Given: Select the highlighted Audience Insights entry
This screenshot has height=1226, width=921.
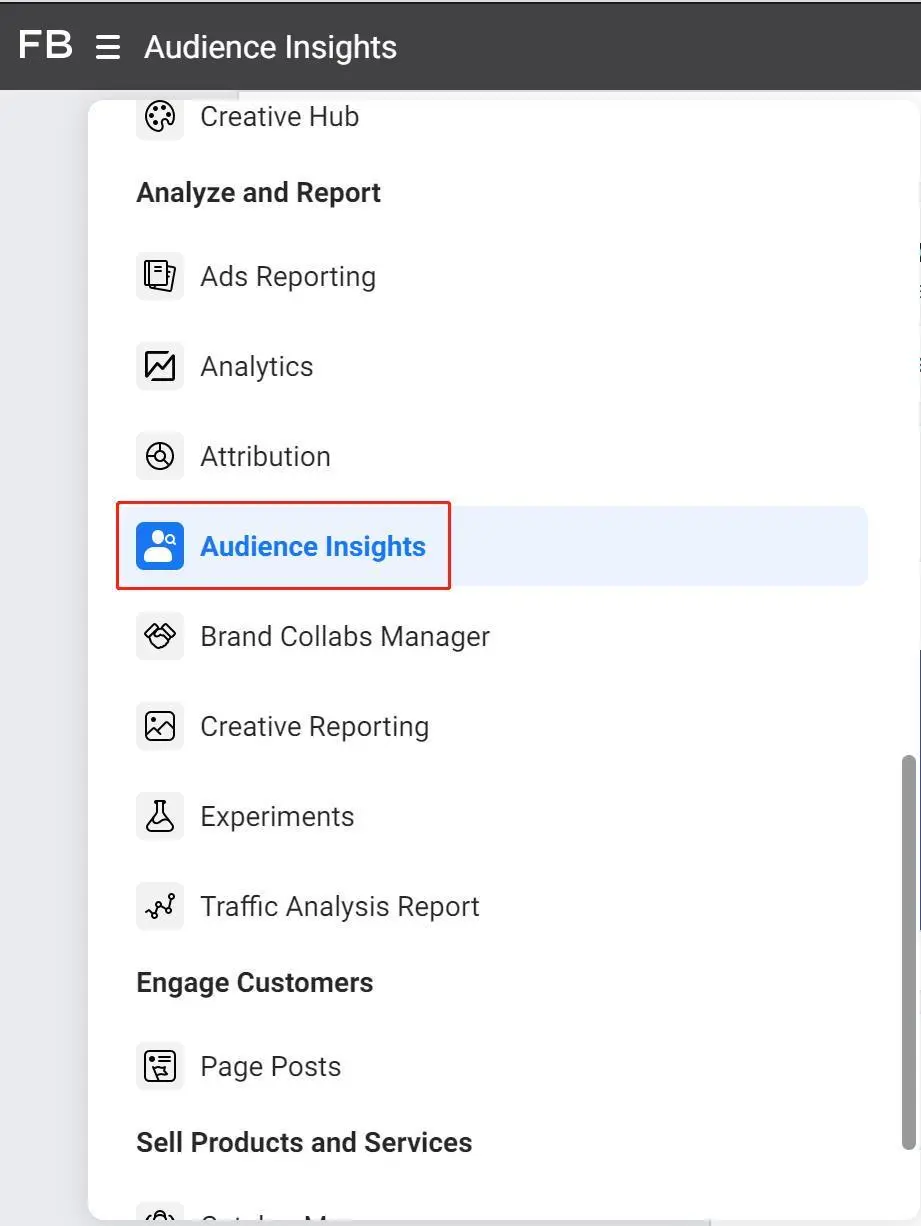Looking at the screenshot, I should (313, 547).
